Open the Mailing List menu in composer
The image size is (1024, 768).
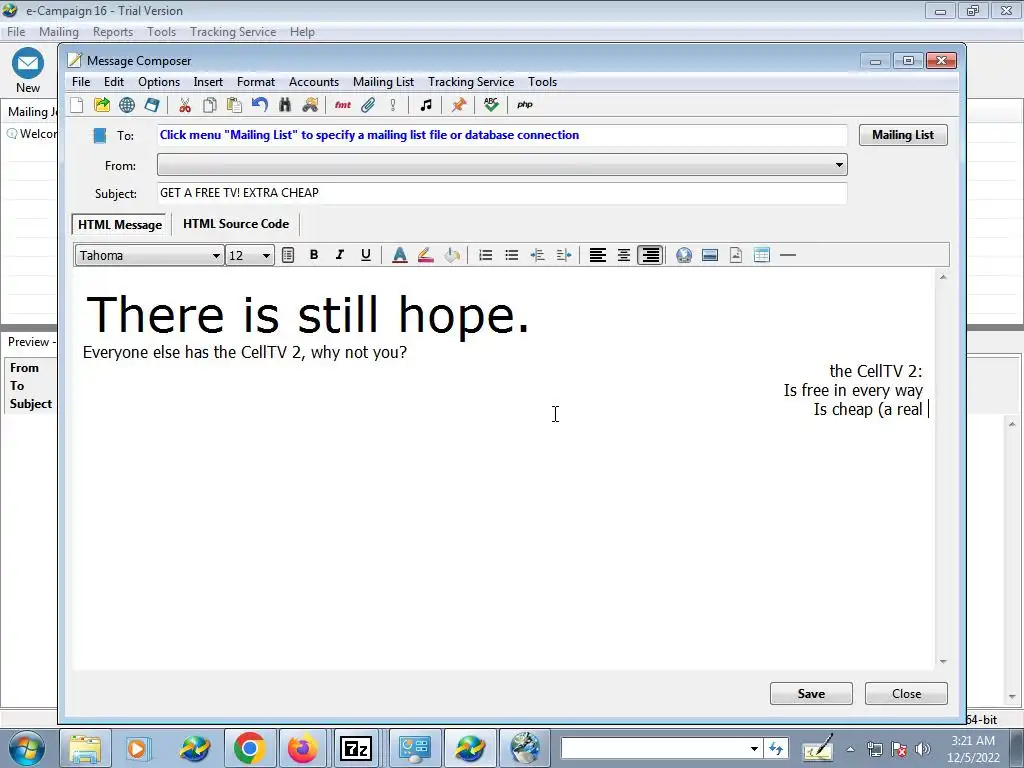click(x=383, y=82)
